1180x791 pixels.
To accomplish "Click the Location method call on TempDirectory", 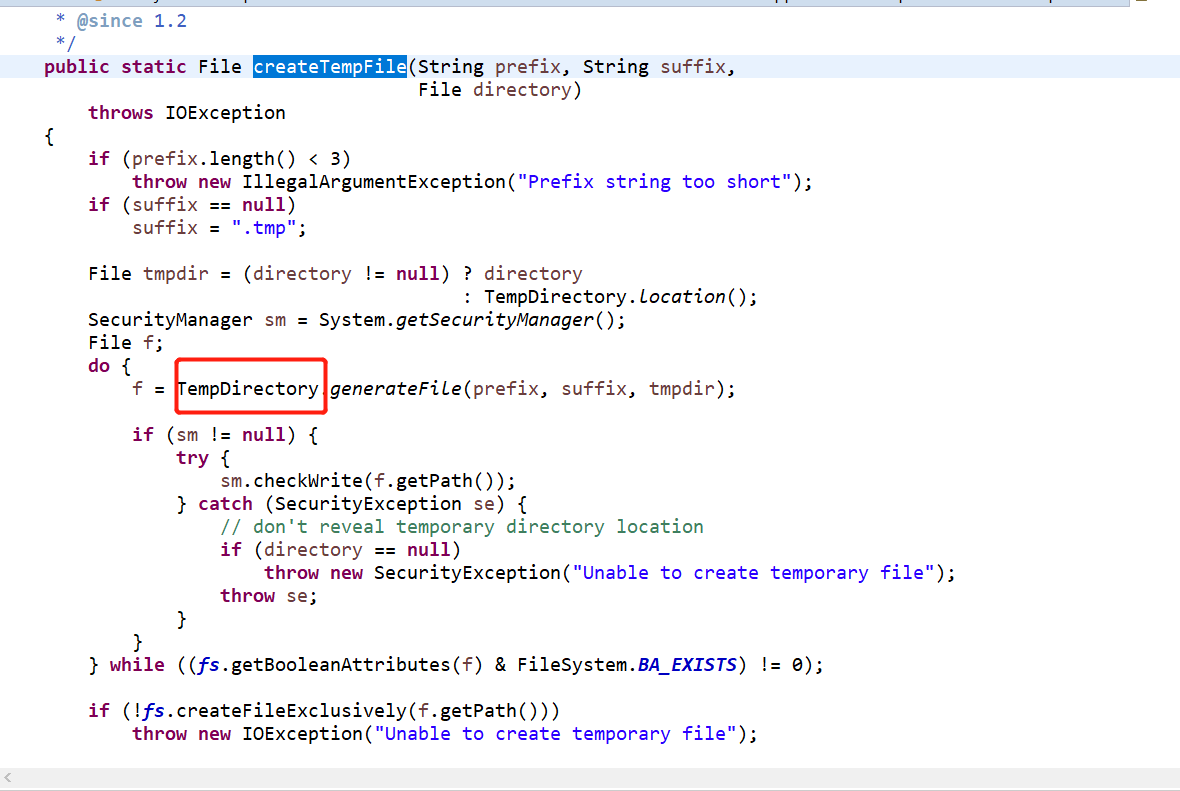I will [682, 296].
